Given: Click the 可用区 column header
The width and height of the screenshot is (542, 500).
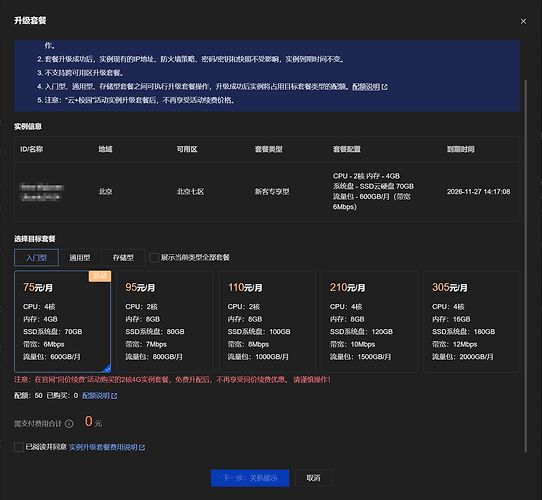Looking at the screenshot, I should 187,149.
